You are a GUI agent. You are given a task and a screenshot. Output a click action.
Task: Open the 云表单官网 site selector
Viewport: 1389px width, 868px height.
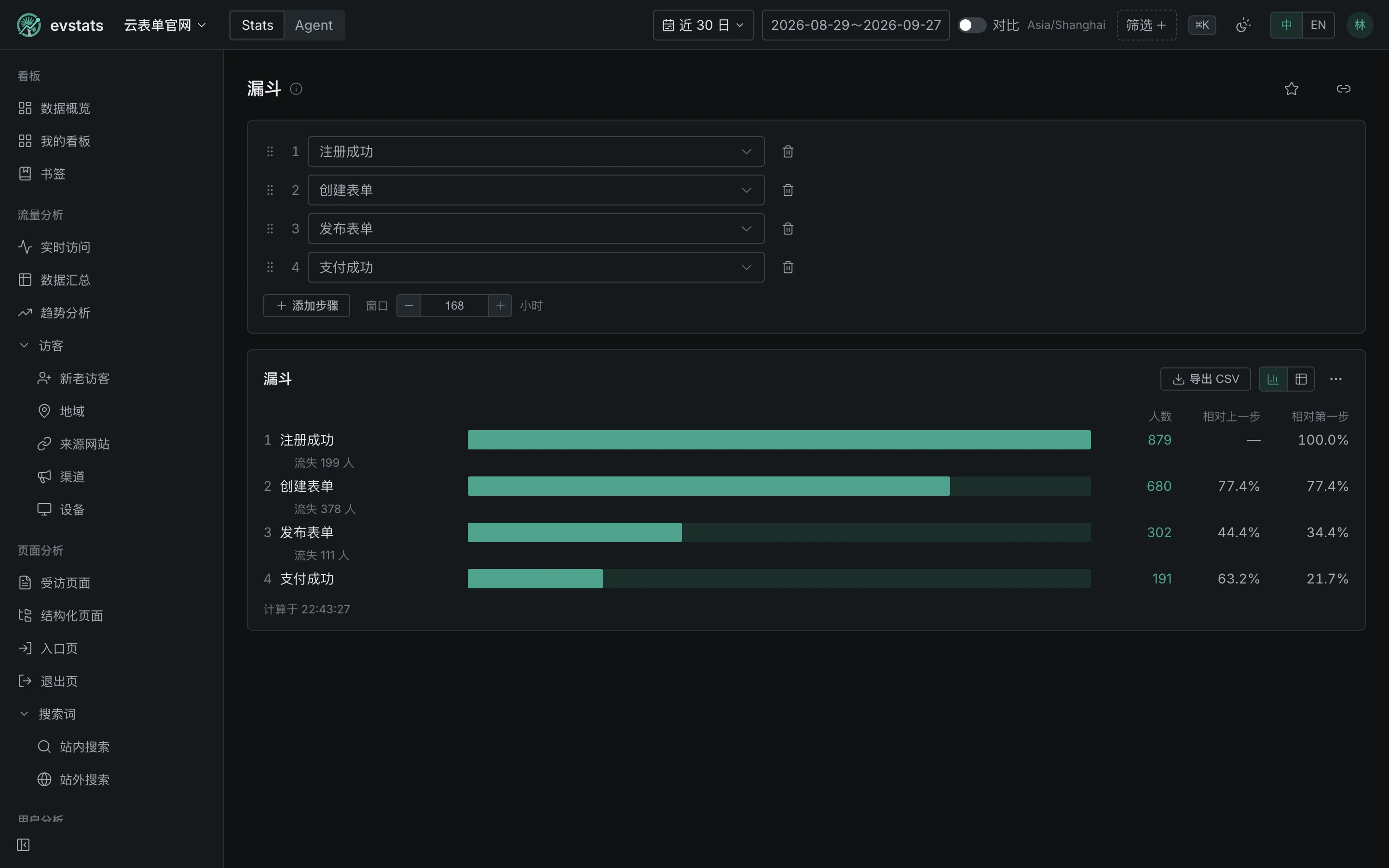point(165,25)
